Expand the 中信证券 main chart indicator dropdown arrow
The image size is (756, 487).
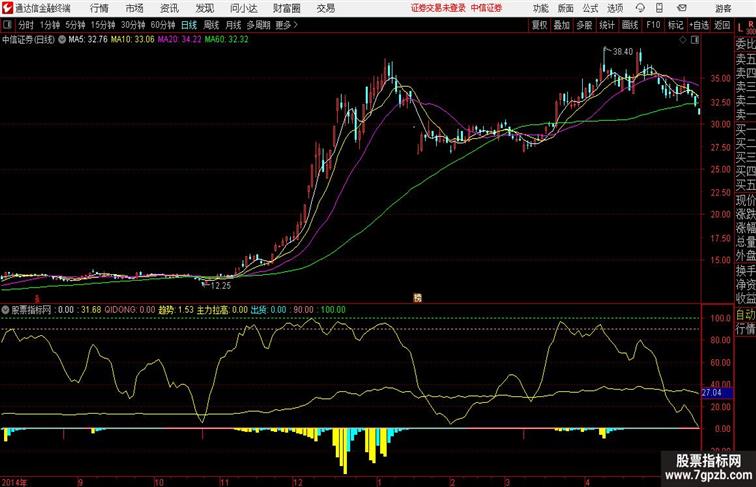62,40
